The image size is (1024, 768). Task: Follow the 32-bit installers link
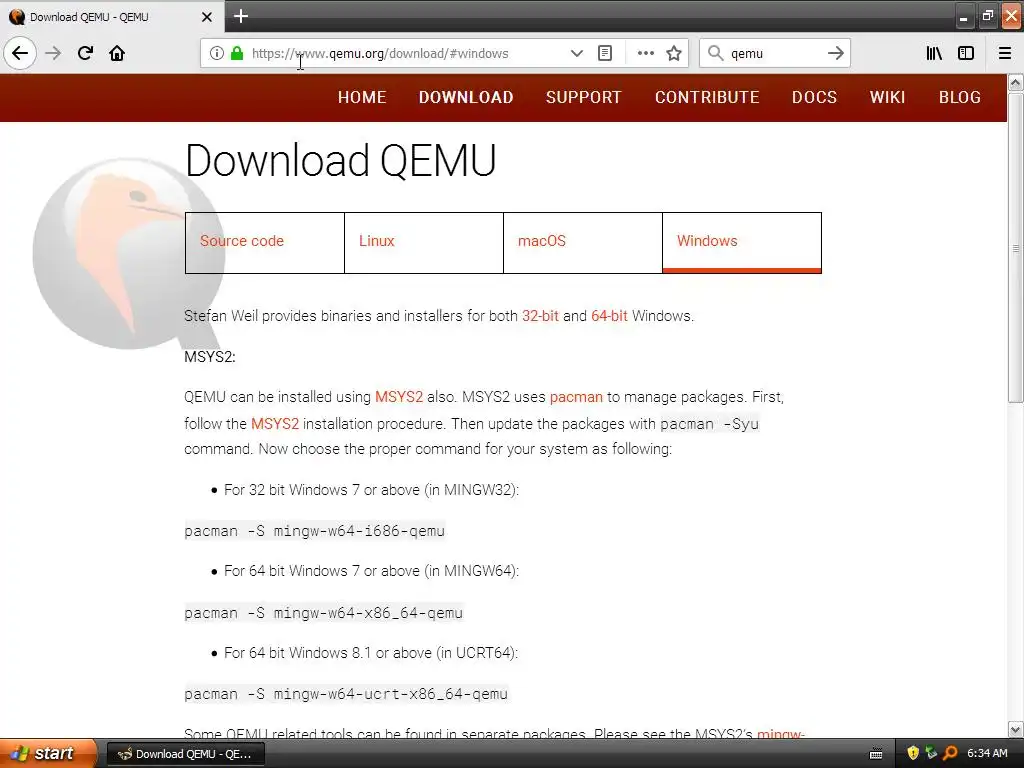click(540, 316)
